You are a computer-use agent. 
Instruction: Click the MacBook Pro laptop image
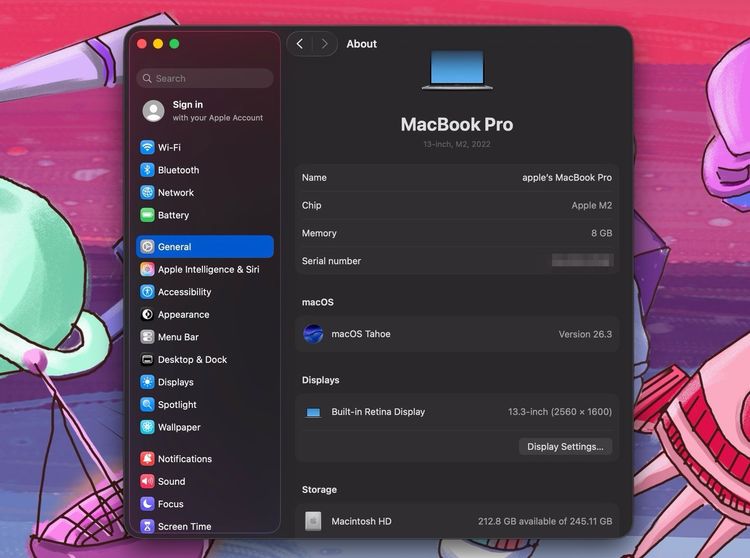pos(457,70)
